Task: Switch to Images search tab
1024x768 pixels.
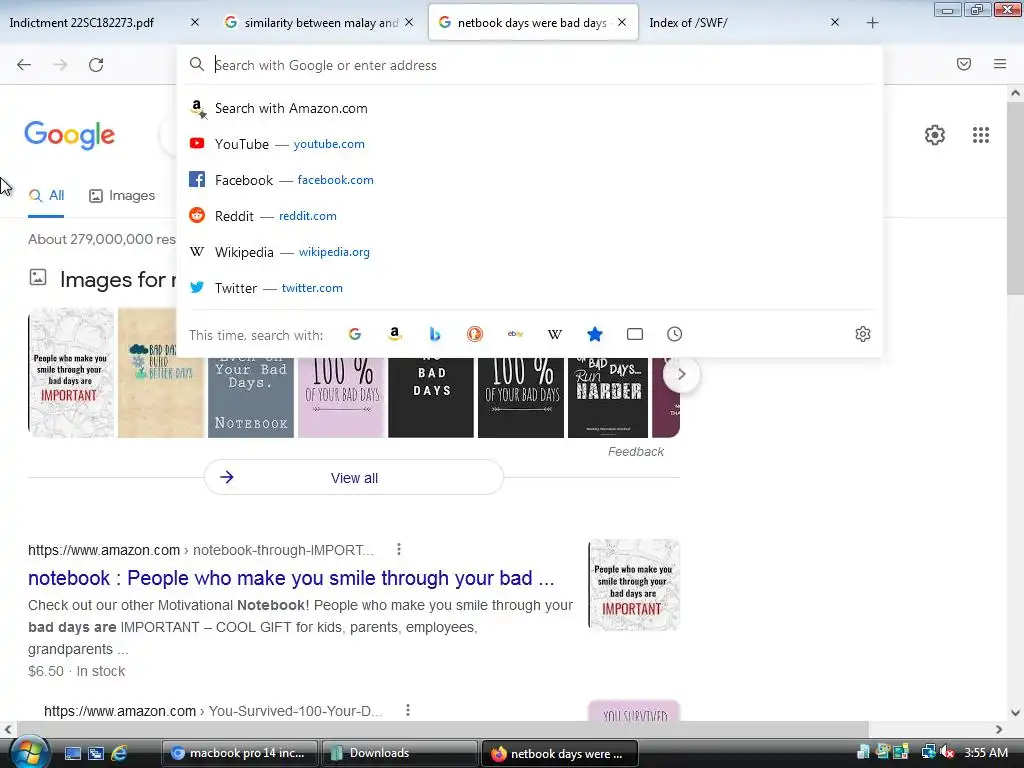Action: (122, 196)
